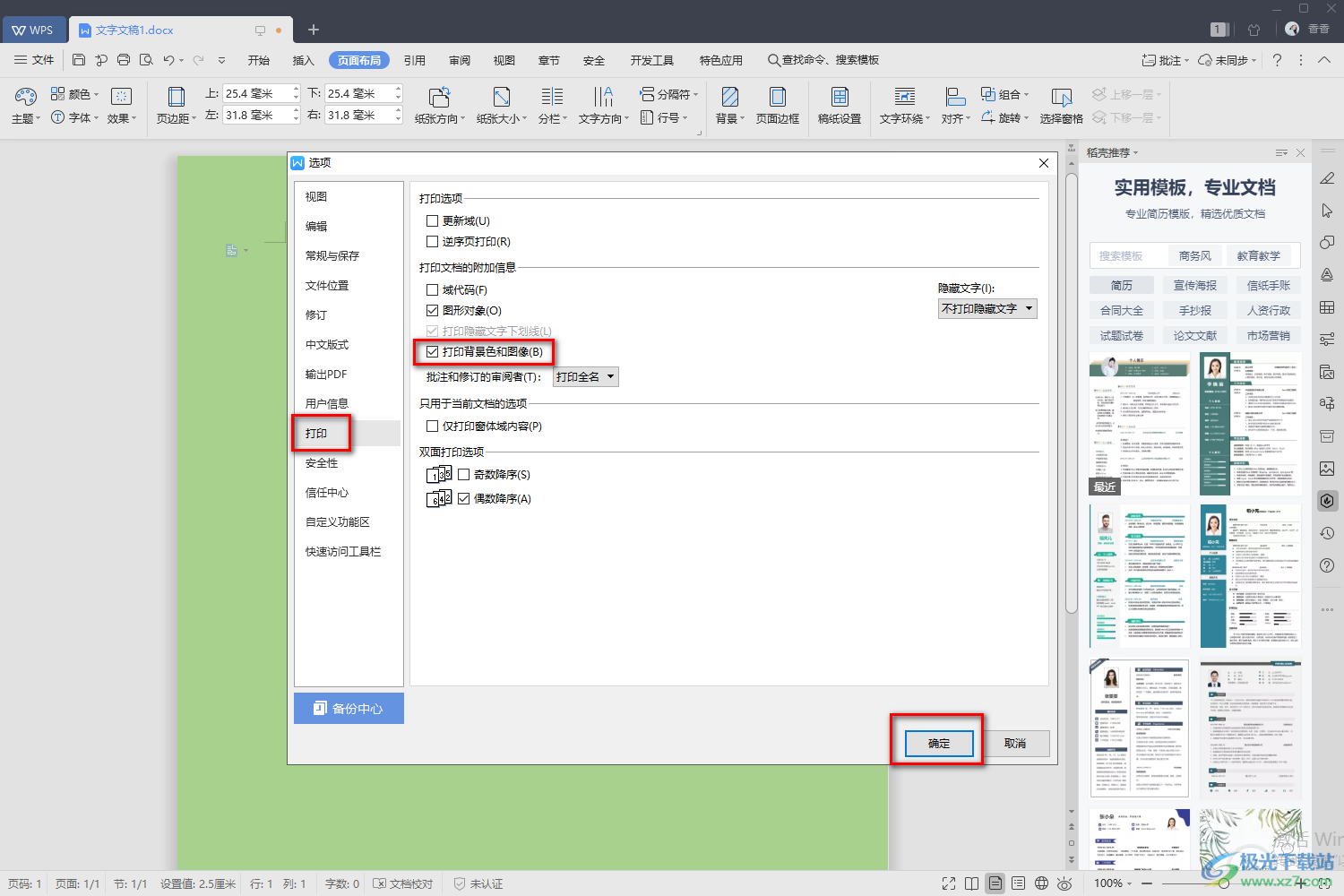Click the Undo arrow icon
Image resolution: width=1344 pixels, height=896 pixels.
(168, 60)
